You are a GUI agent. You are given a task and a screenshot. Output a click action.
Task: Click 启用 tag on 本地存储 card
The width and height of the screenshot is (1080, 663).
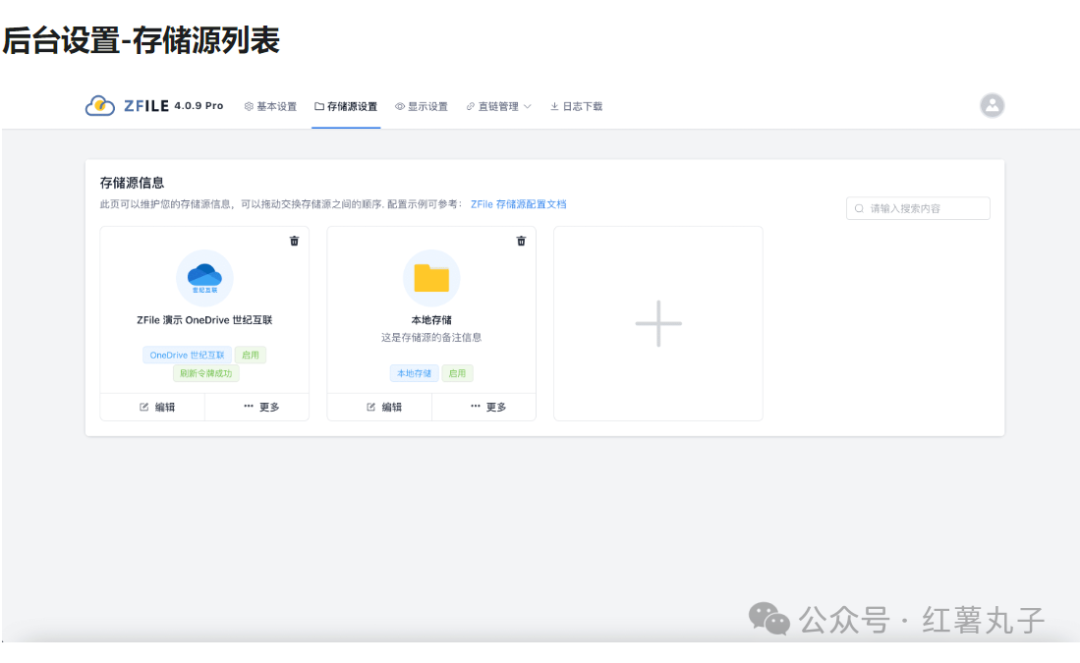click(x=457, y=373)
